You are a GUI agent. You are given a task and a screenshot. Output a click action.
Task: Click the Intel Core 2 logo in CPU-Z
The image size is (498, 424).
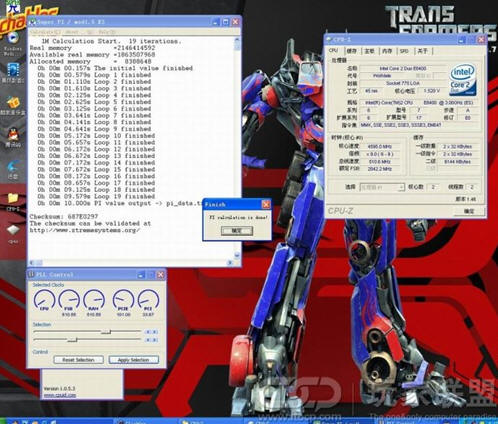463,80
